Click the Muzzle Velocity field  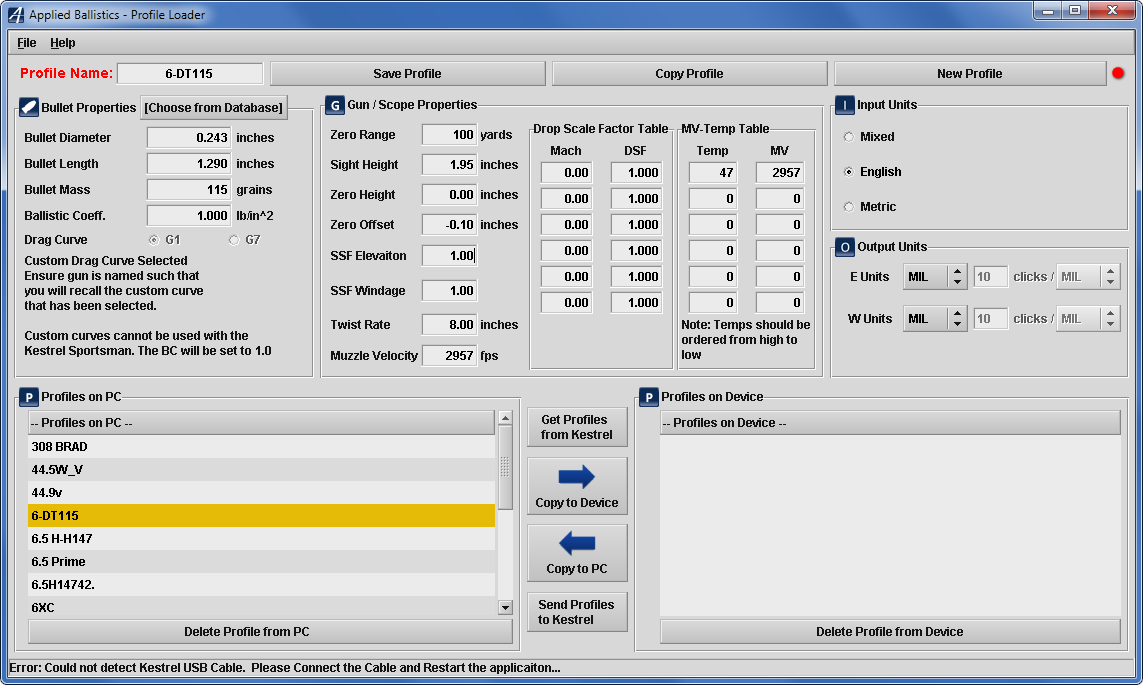coord(449,356)
